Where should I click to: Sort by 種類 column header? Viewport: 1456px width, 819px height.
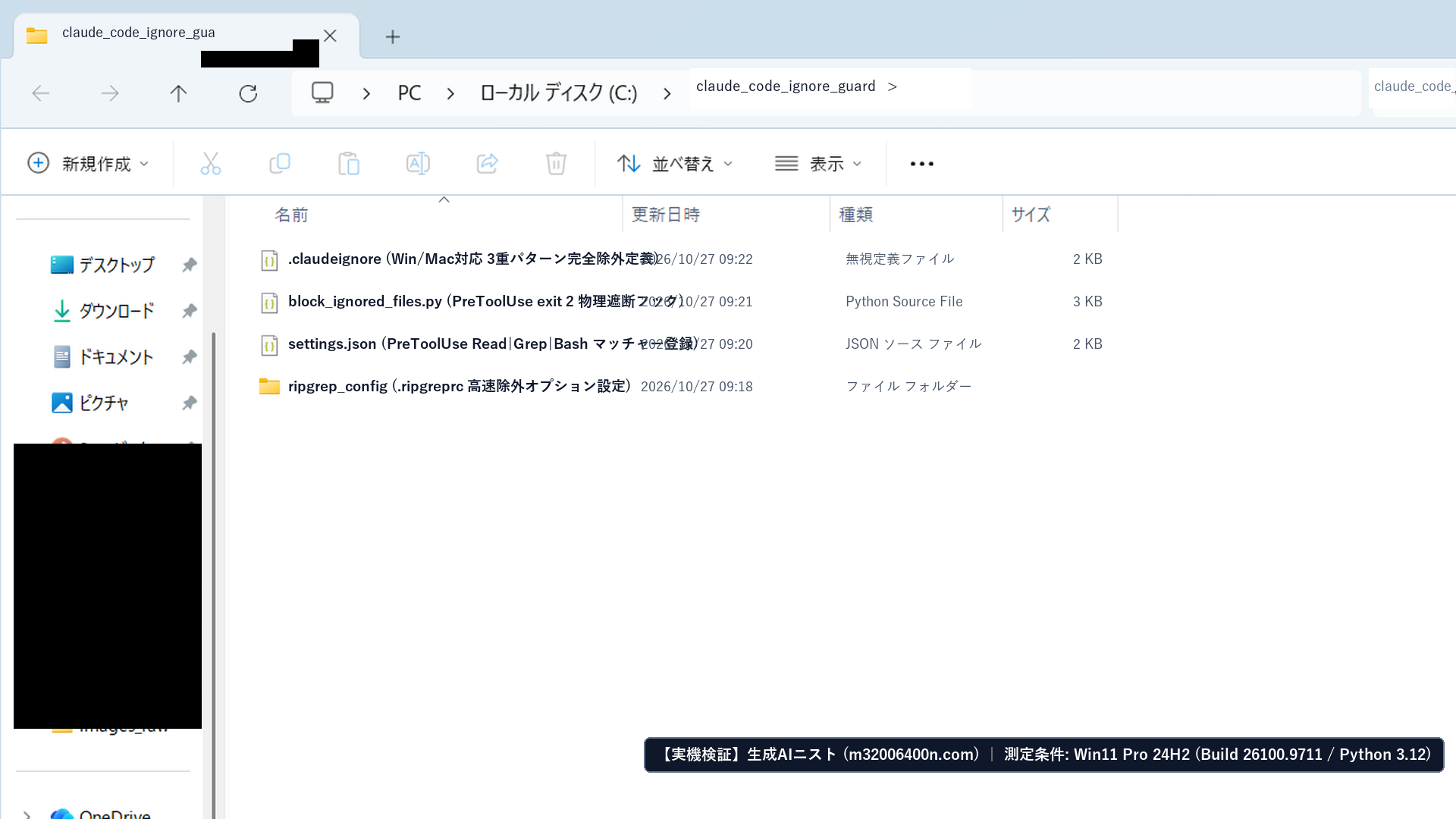tap(855, 215)
